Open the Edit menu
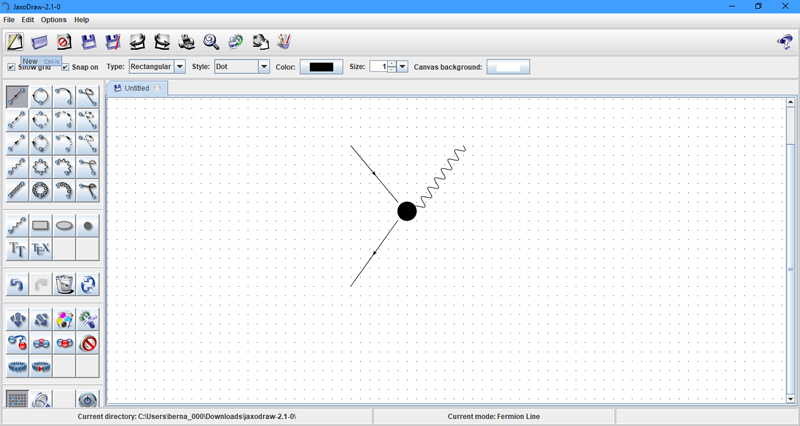 pyautogui.click(x=28, y=20)
